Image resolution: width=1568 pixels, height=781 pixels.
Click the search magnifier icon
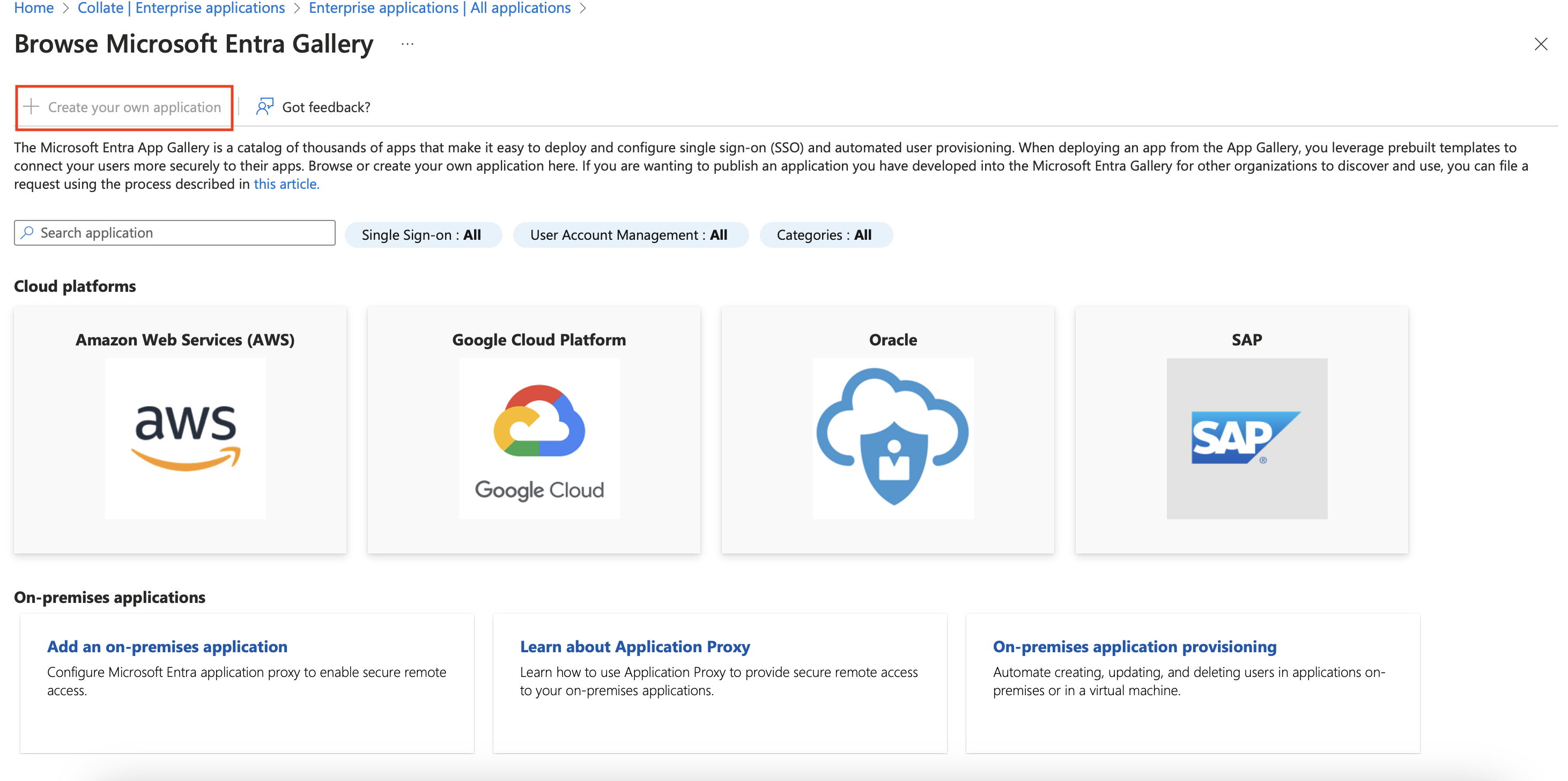pyautogui.click(x=27, y=232)
